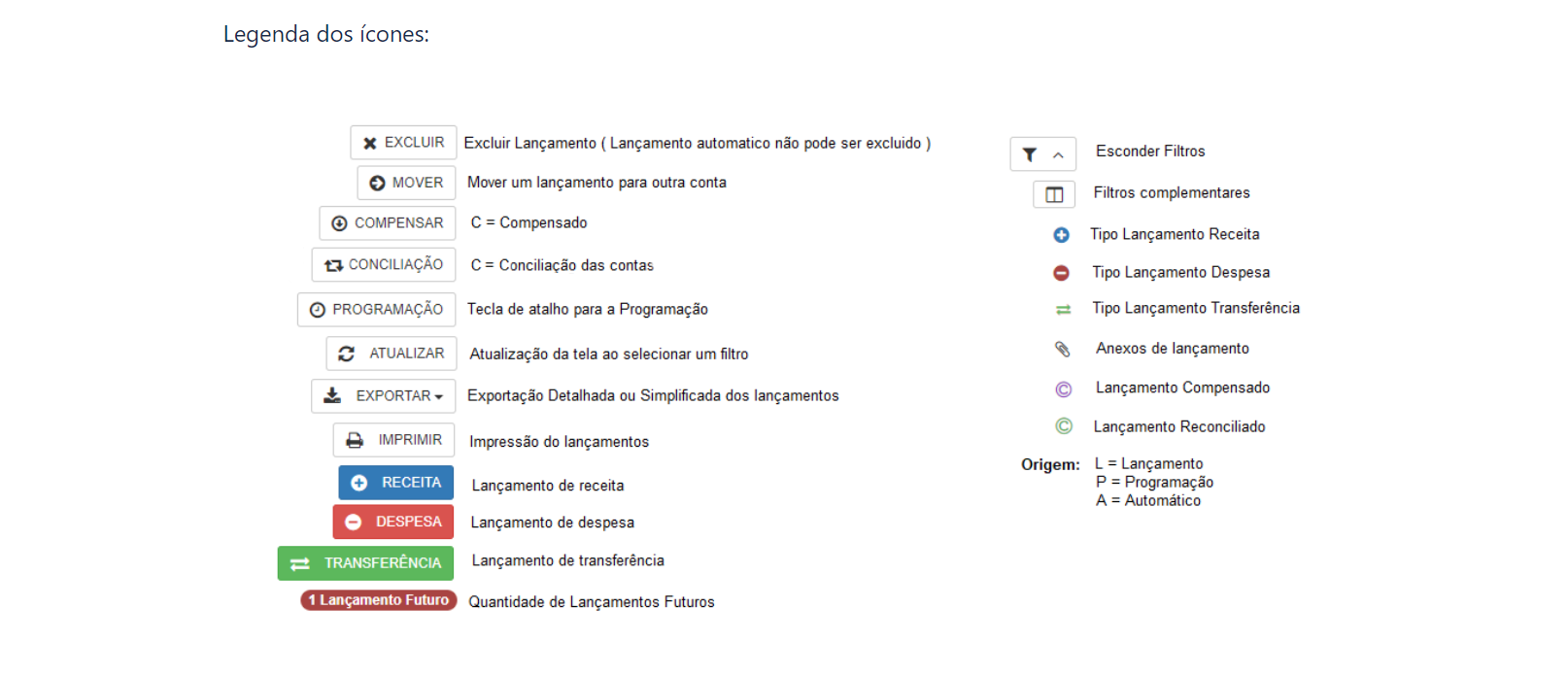The image size is (1568, 676).
Task: Click the green Lançamento Reconciliado icon
Action: click(1064, 426)
